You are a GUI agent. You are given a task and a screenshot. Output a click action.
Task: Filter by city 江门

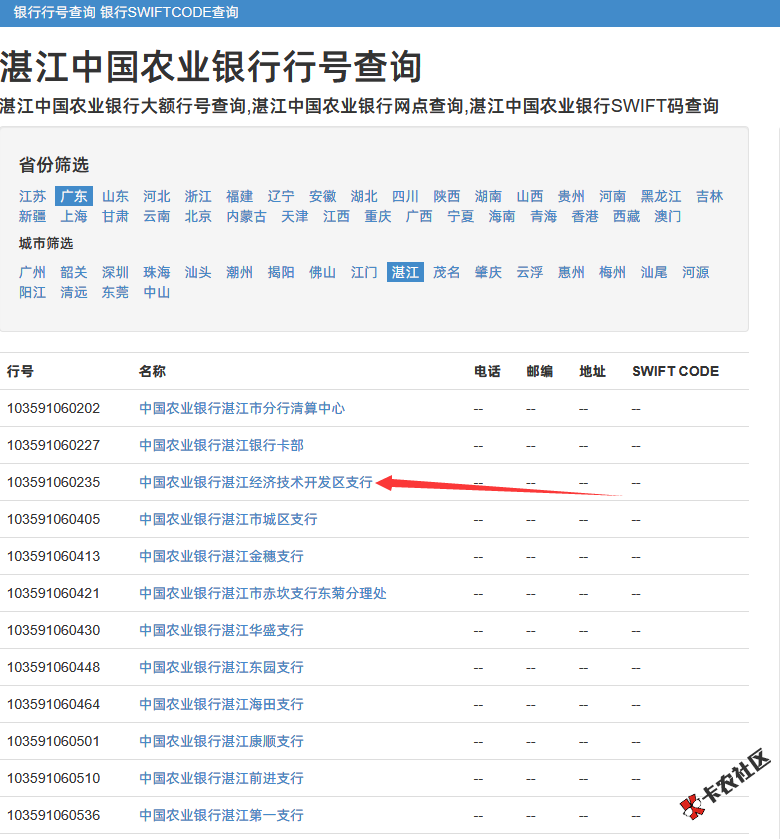(x=364, y=272)
